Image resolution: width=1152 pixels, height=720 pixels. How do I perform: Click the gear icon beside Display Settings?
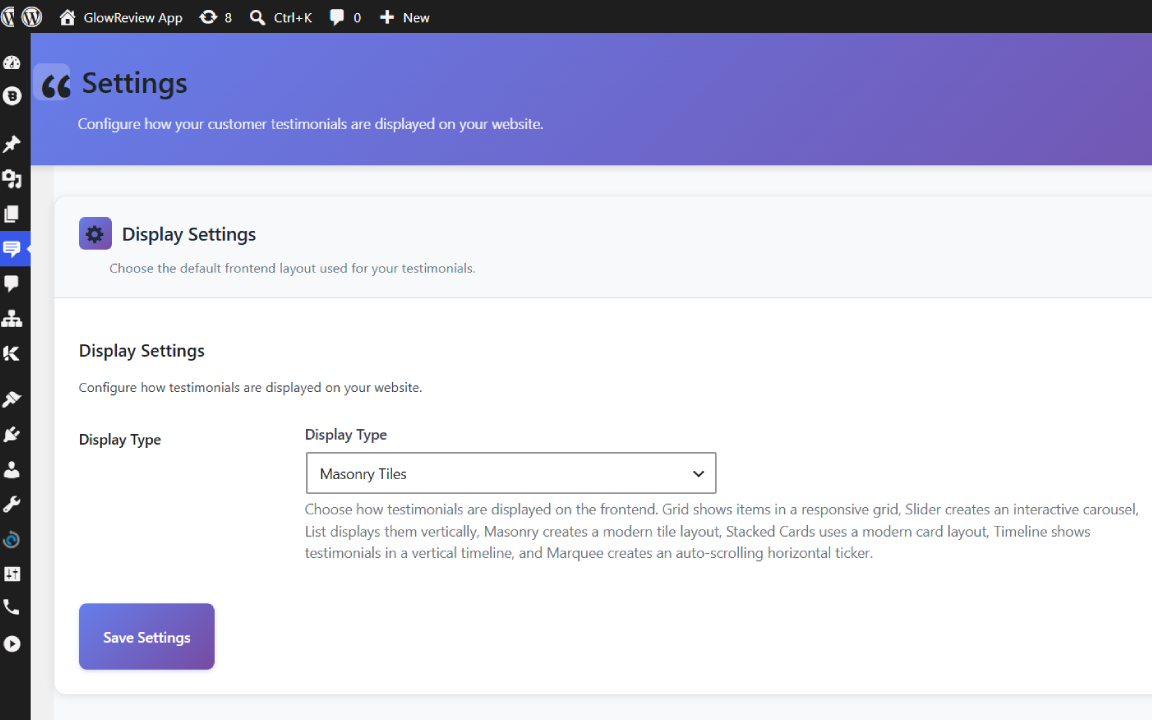point(96,234)
